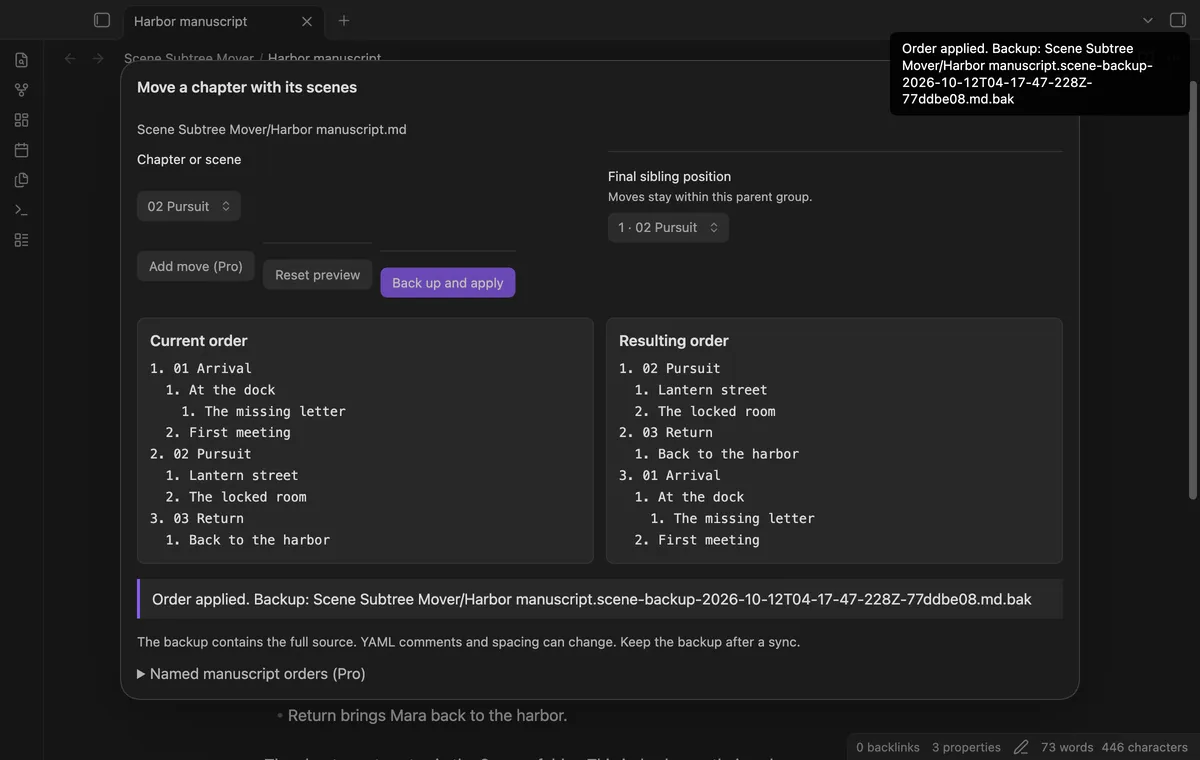Click '3 properties' in status bar

tap(966, 747)
